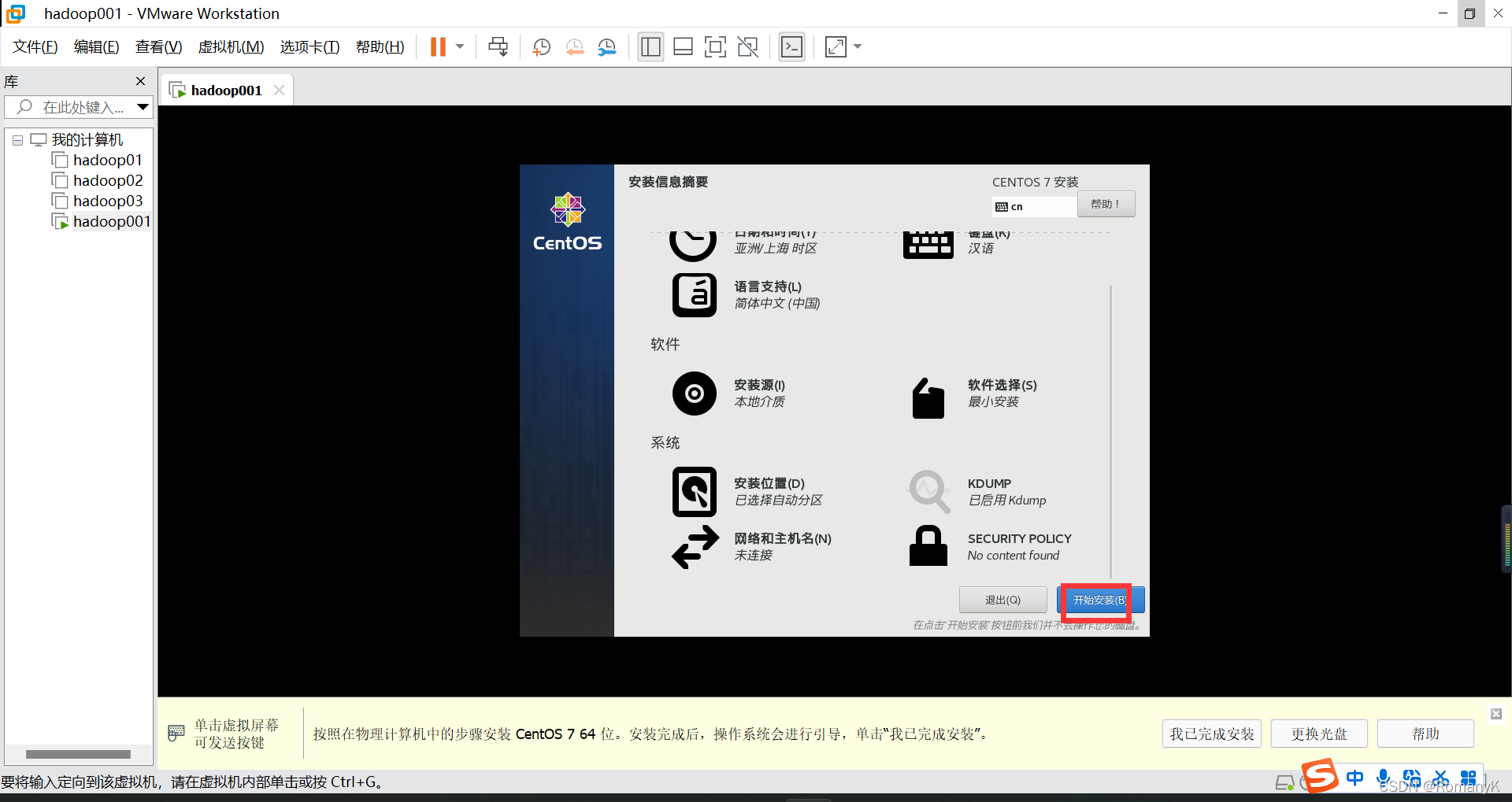Click the hard disk status icon

click(x=1284, y=782)
